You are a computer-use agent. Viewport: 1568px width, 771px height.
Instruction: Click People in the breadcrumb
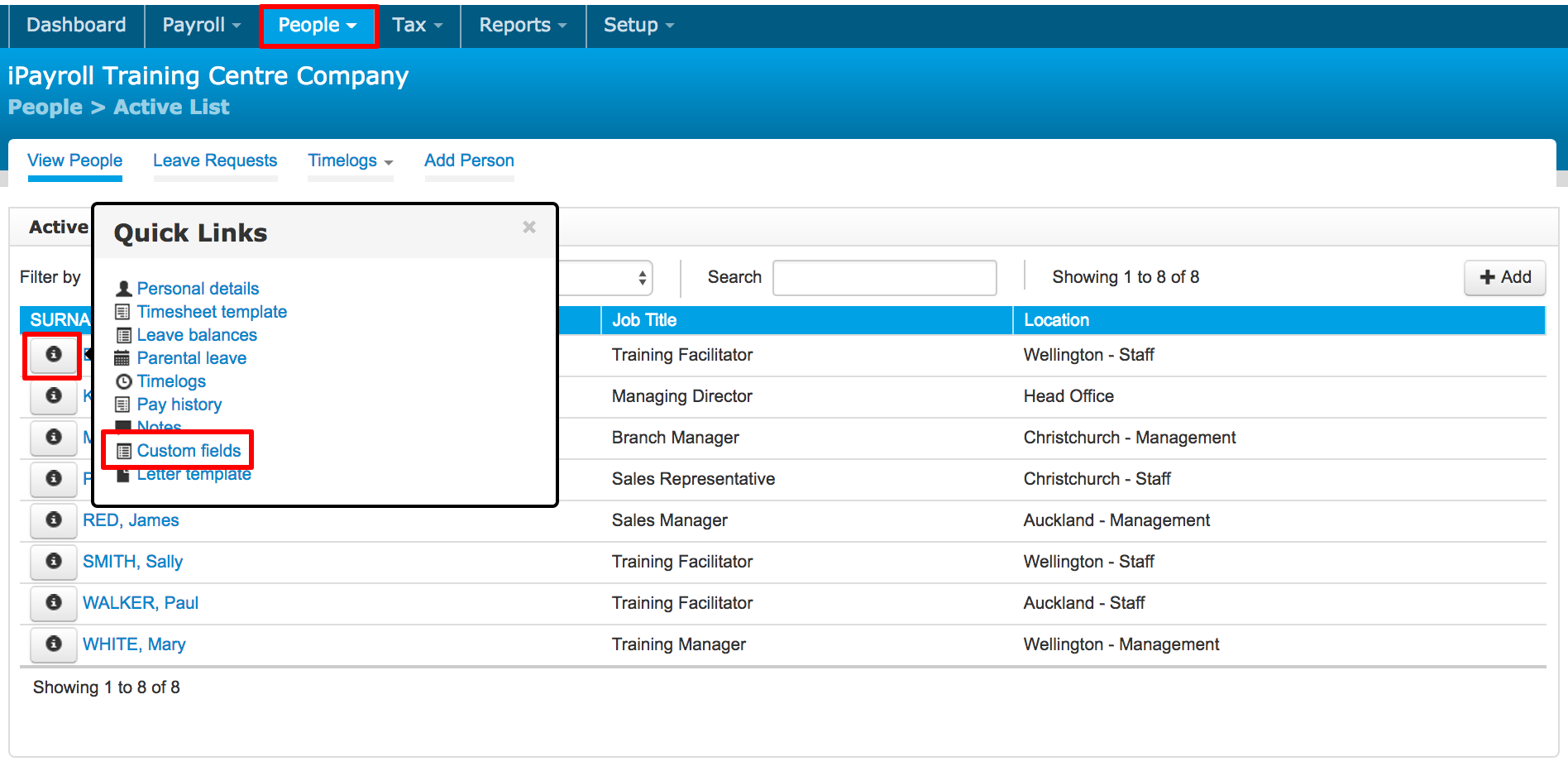click(45, 108)
